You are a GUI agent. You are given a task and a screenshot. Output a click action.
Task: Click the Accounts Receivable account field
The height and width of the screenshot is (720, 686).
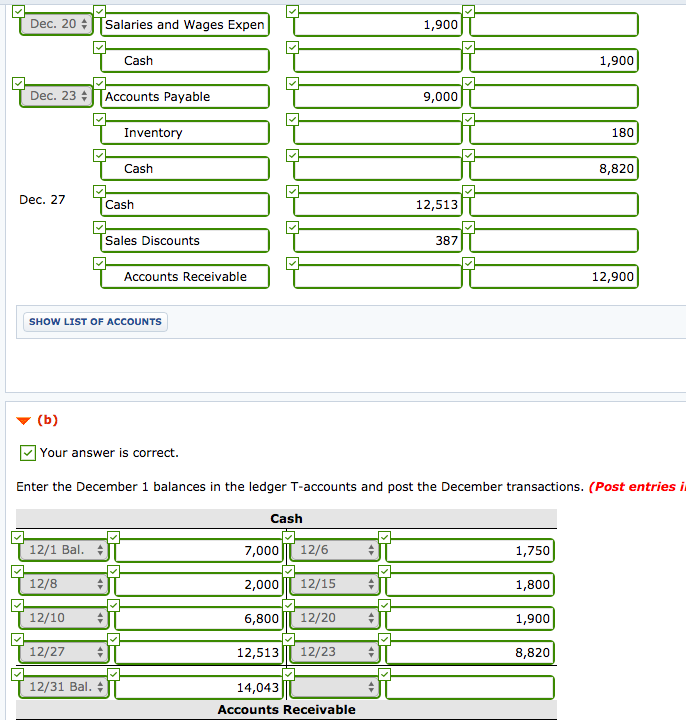tap(185, 276)
